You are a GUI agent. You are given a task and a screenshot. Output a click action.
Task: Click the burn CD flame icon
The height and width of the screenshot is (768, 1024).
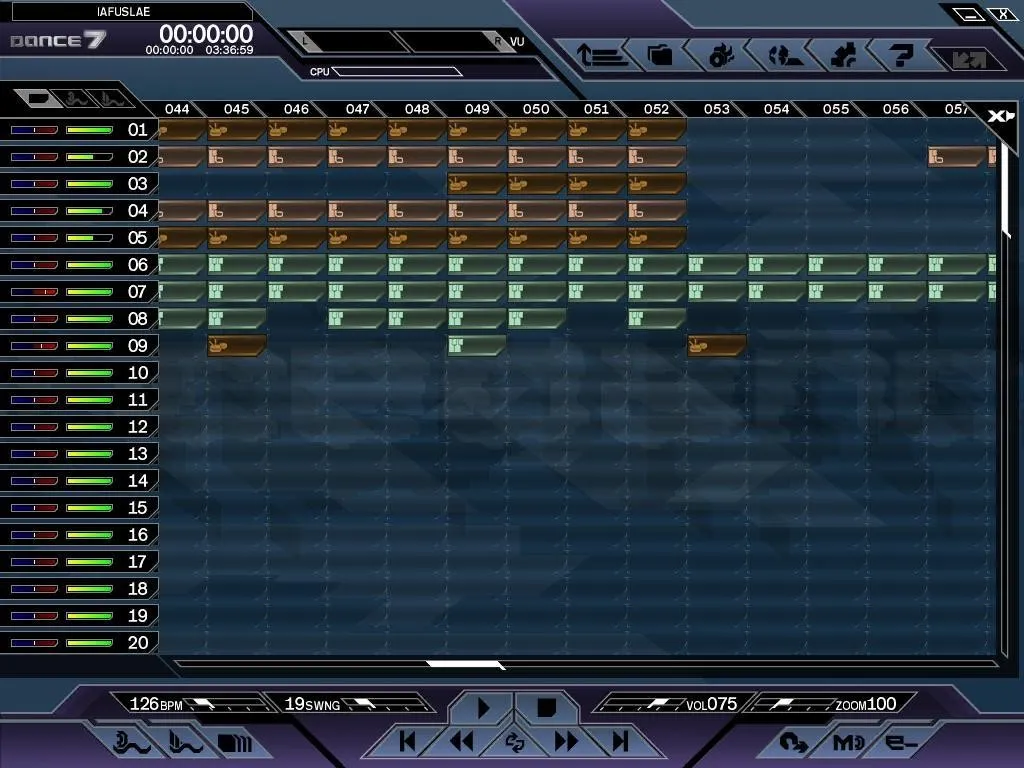point(721,56)
